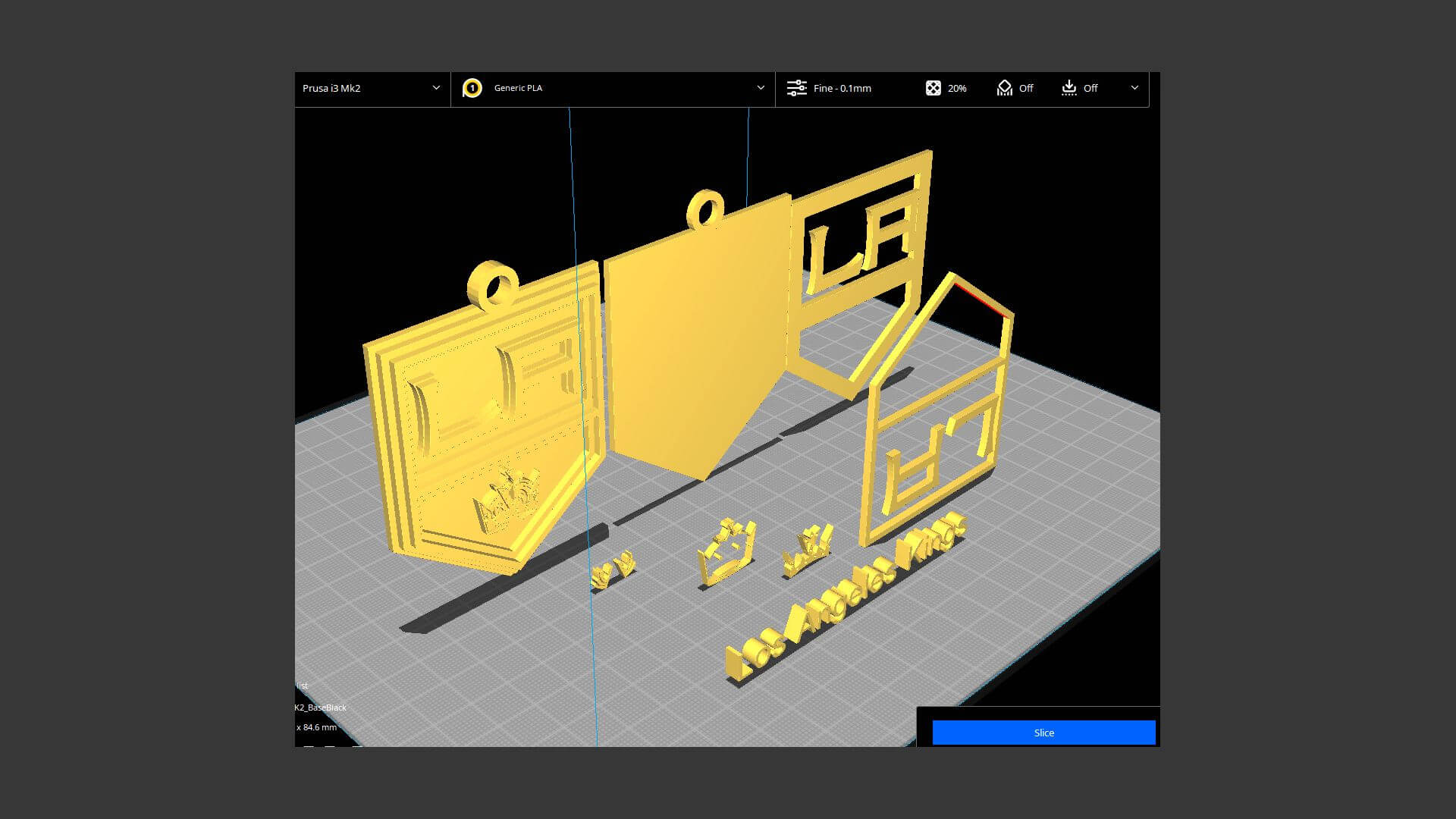Expand print settings panel chevron
The width and height of the screenshot is (1456, 819).
click(1134, 88)
